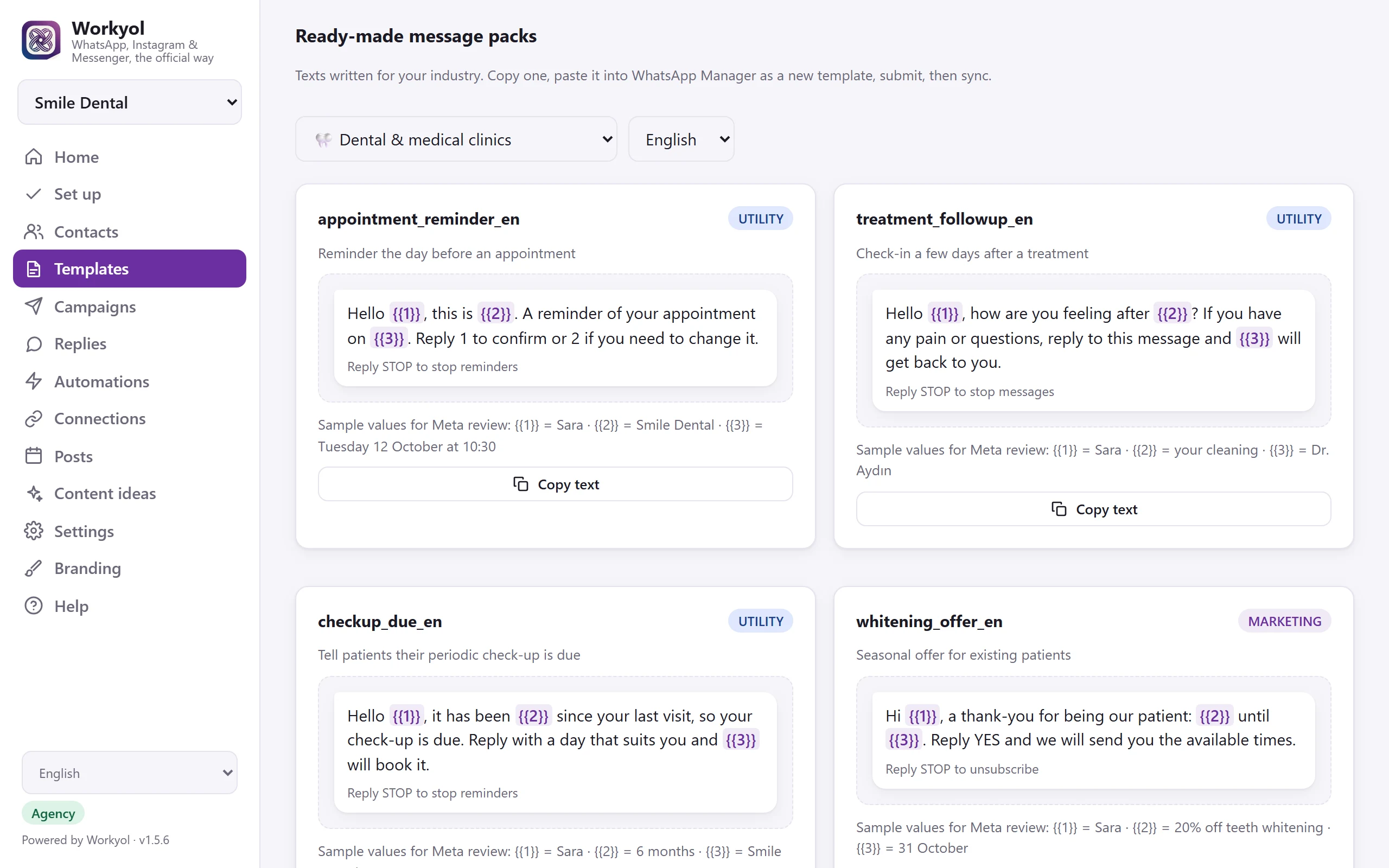Open the Smile Dental workspace dropdown
The image size is (1389, 868).
point(130,102)
